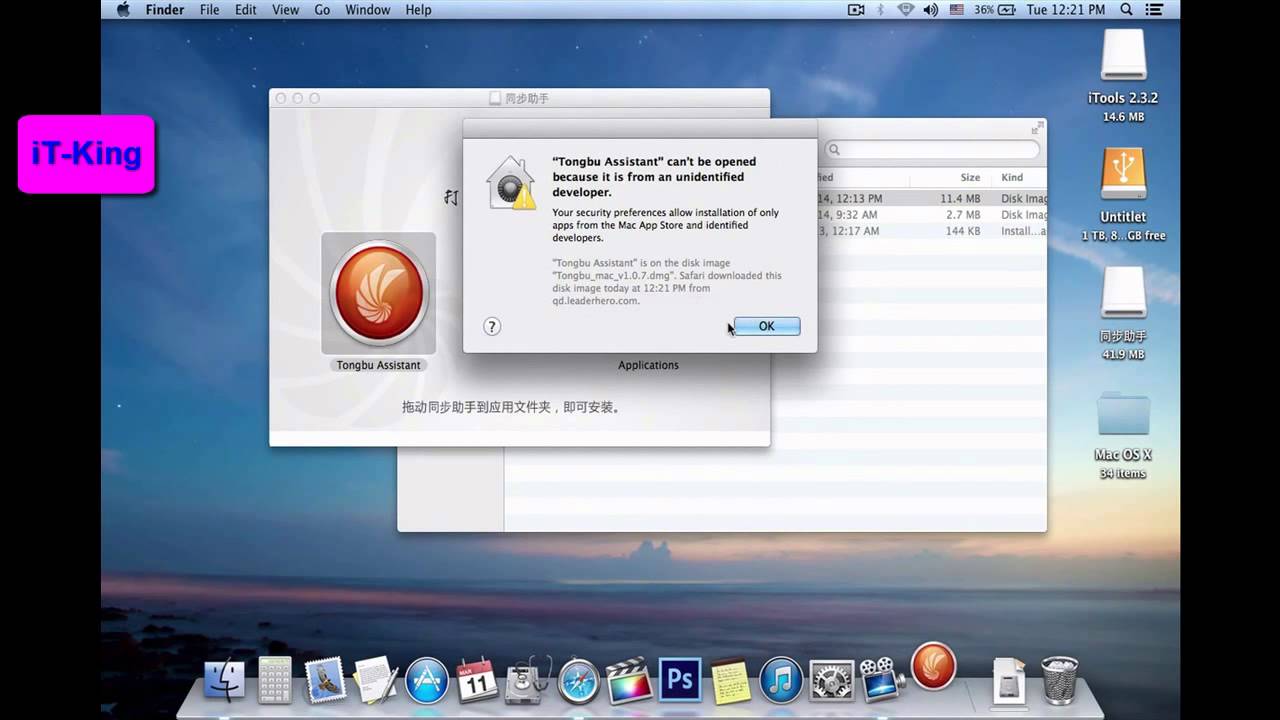Select the 同步助手 41.9 MB disk on desktop

1123,293
